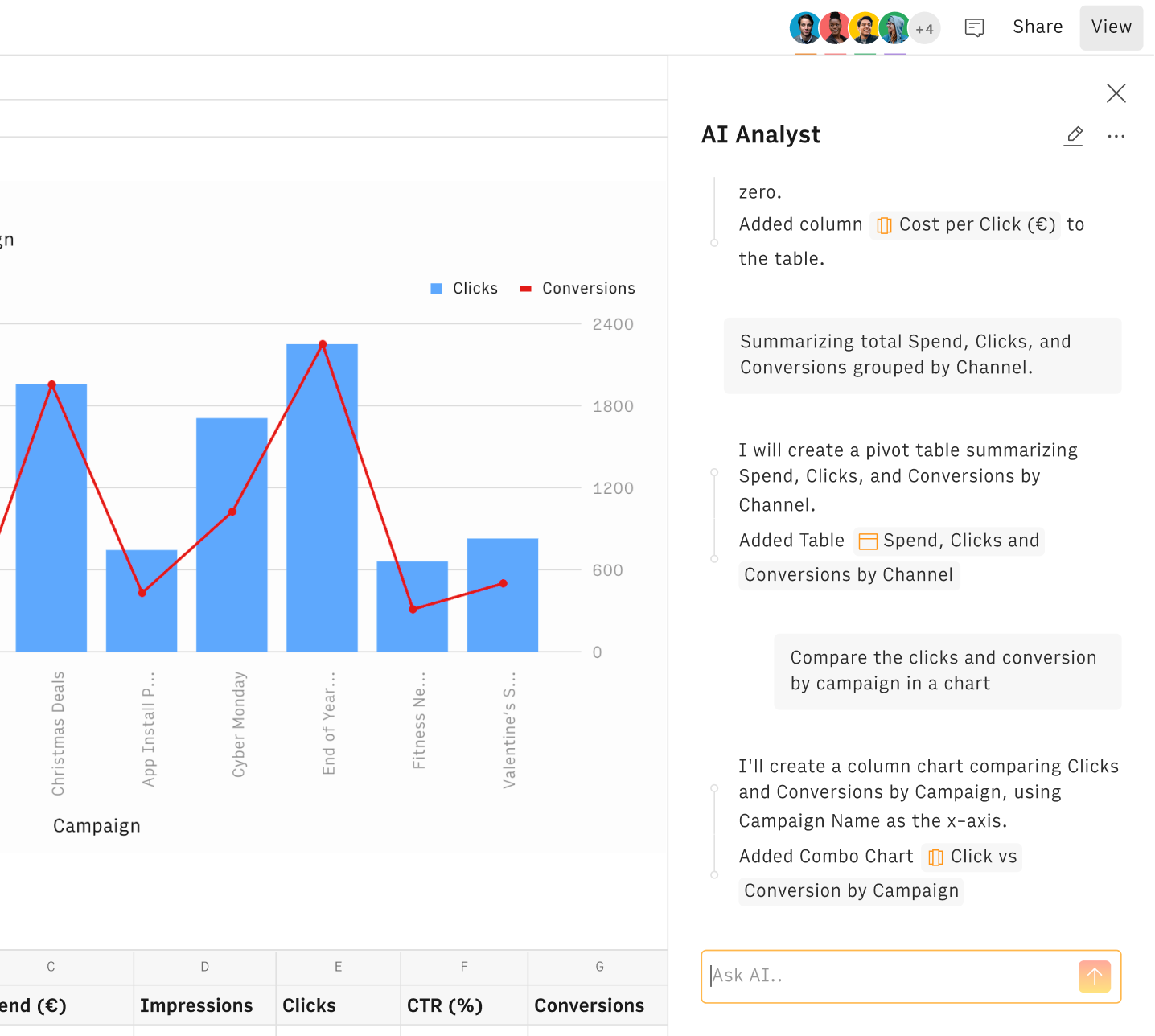Select column header F
The image size is (1155, 1036).
point(464,967)
